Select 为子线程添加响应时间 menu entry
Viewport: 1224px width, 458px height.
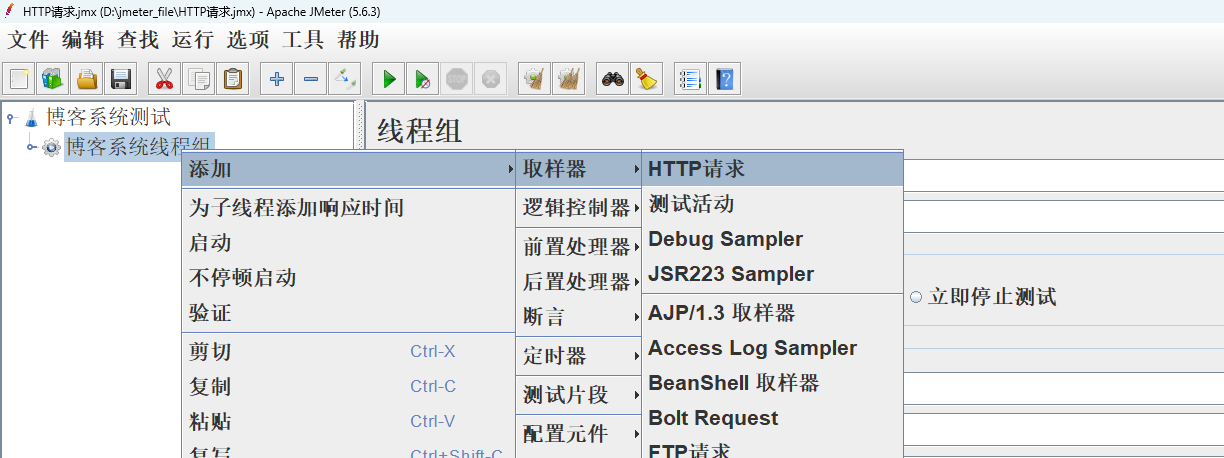[348, 209]
